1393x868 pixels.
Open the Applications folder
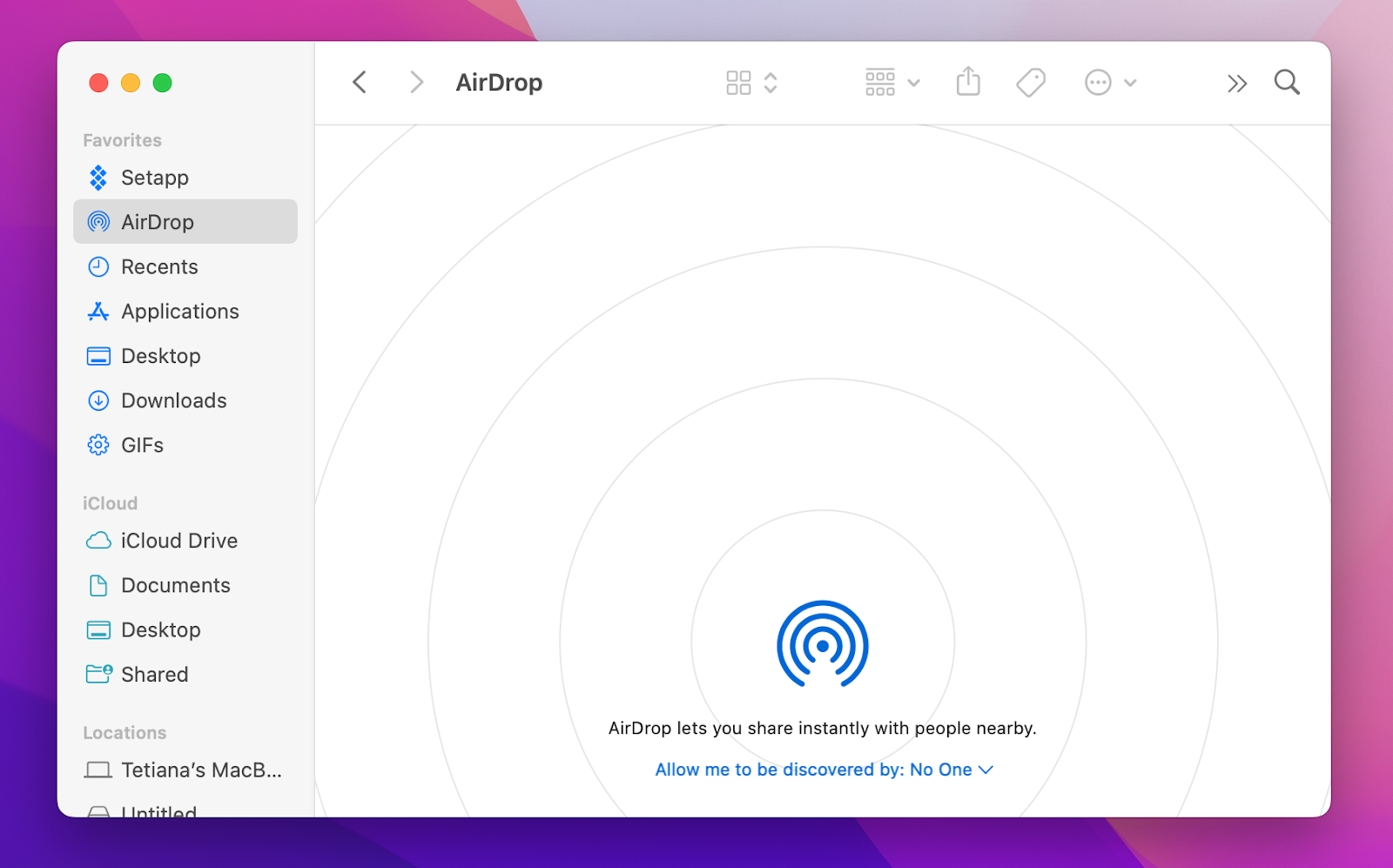coord(185,311)
